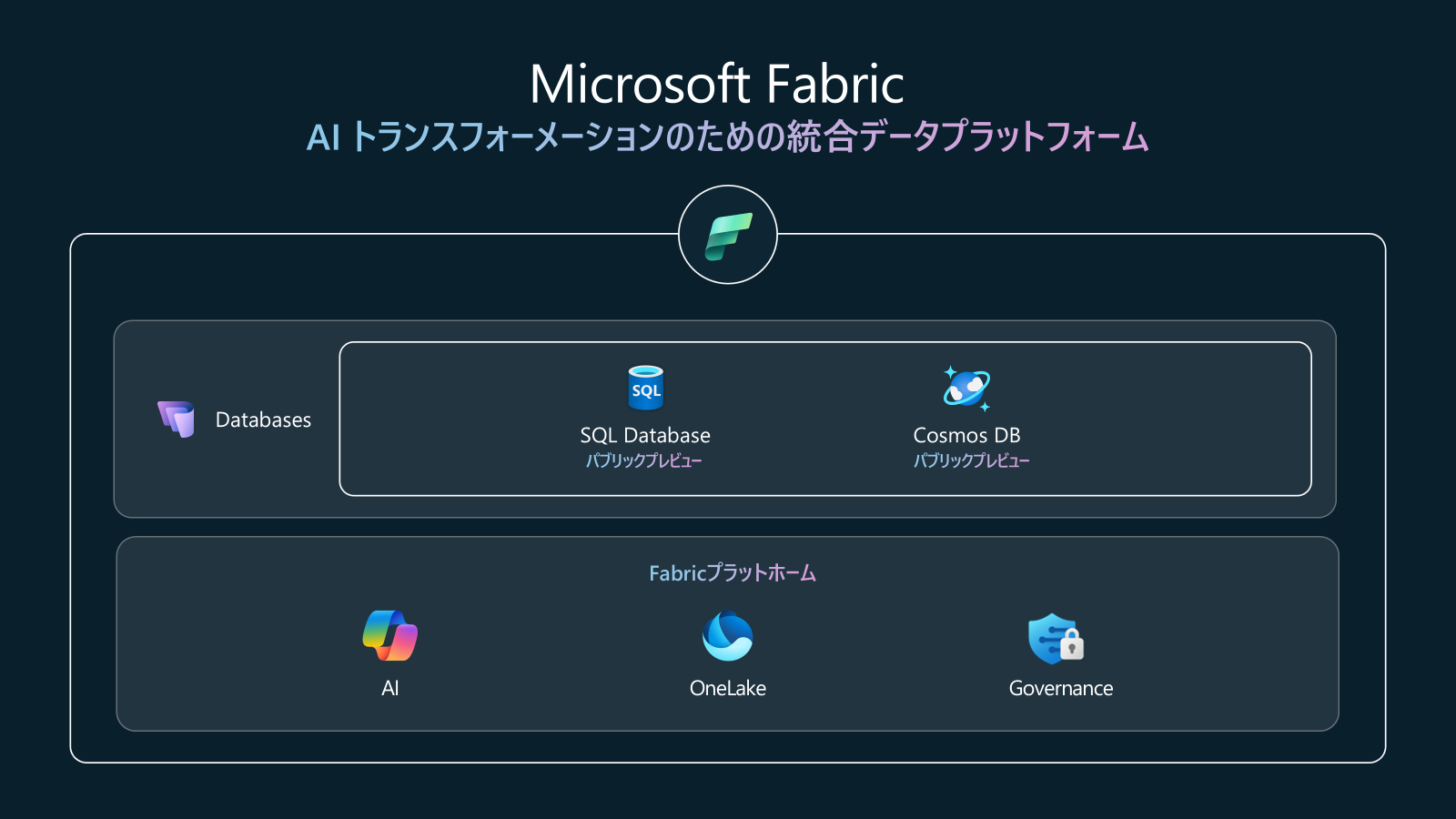Click the Governance shield lock icon
The width and height of the screenshot is (1456, 819).
[x=1056, y=638]
